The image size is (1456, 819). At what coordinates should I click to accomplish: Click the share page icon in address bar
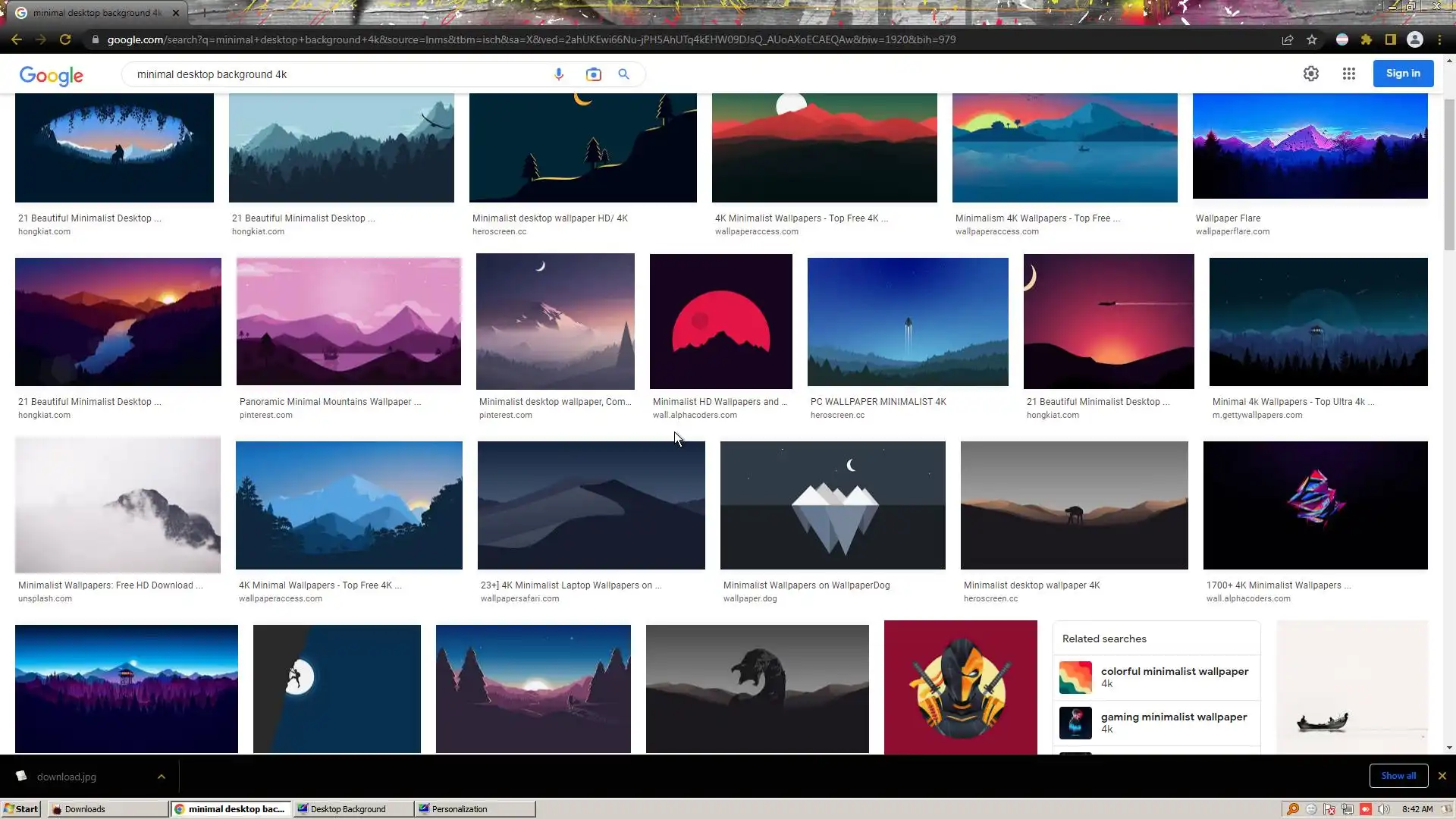tap(1288, 39)
